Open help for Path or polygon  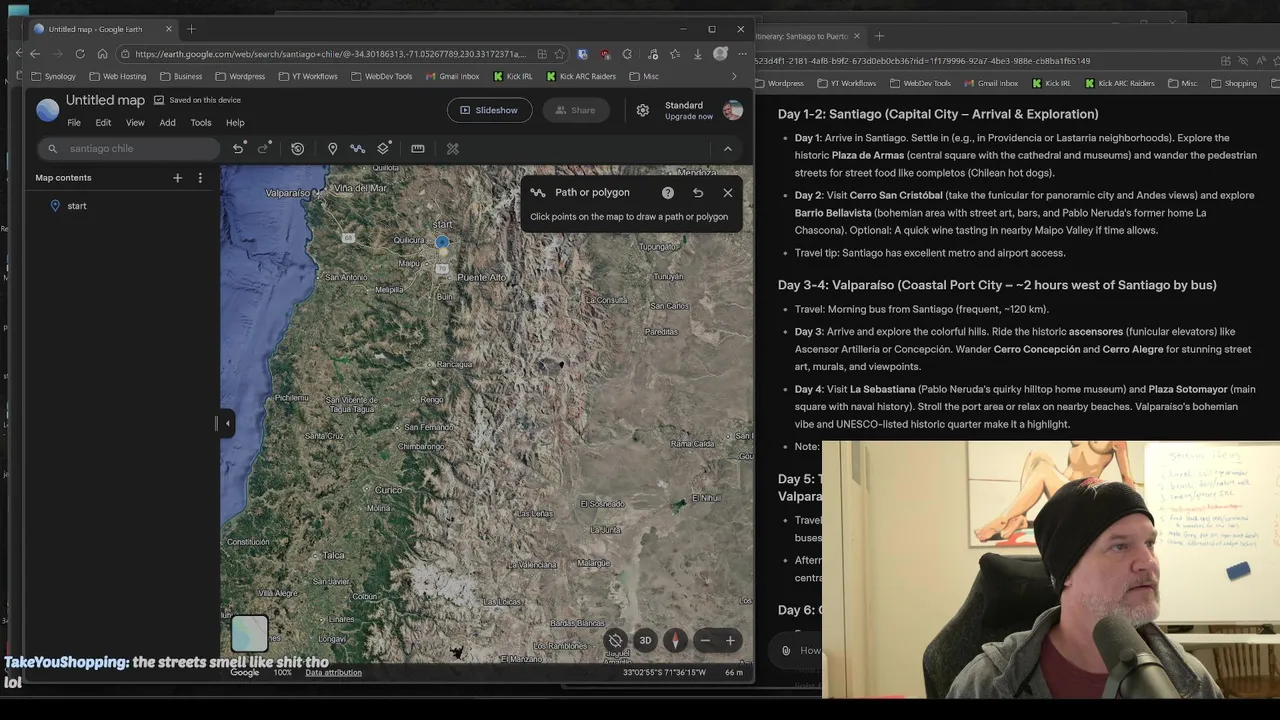668,193
